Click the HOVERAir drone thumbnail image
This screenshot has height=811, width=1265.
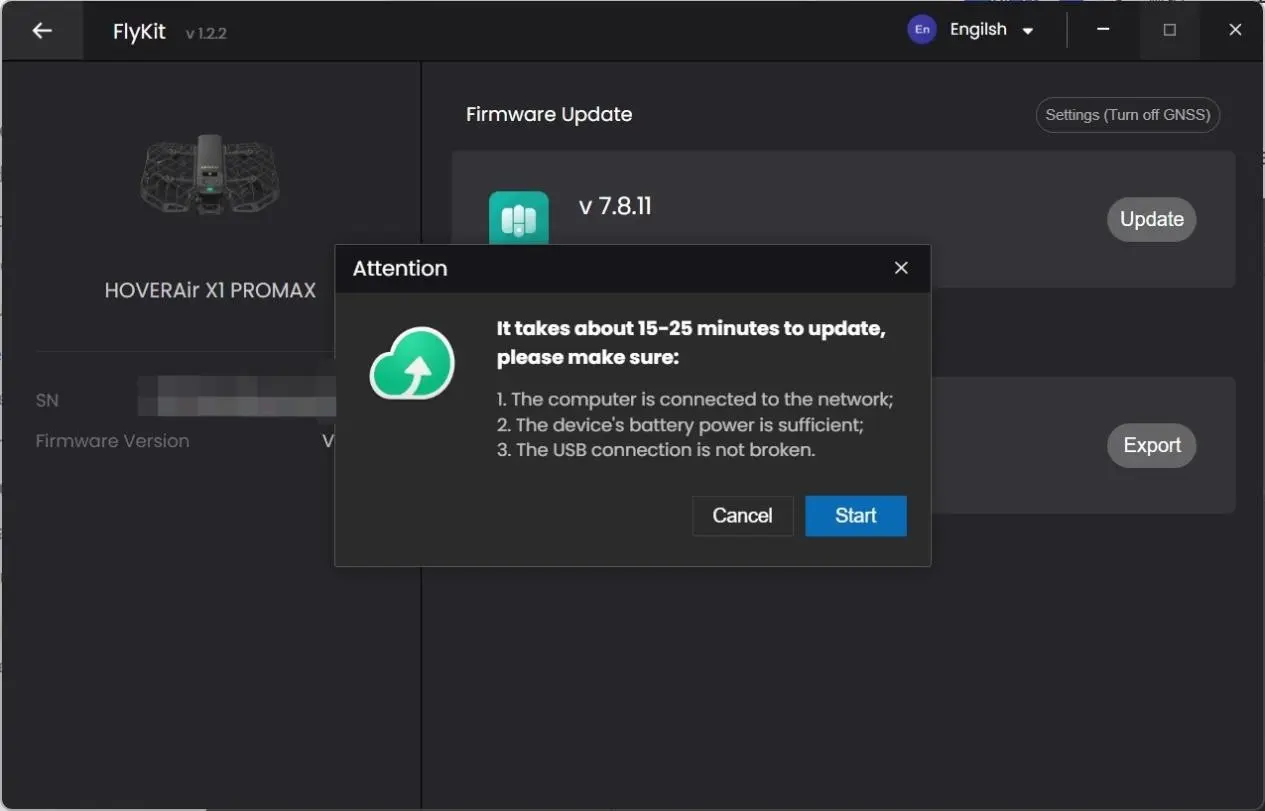click(210, 177)
